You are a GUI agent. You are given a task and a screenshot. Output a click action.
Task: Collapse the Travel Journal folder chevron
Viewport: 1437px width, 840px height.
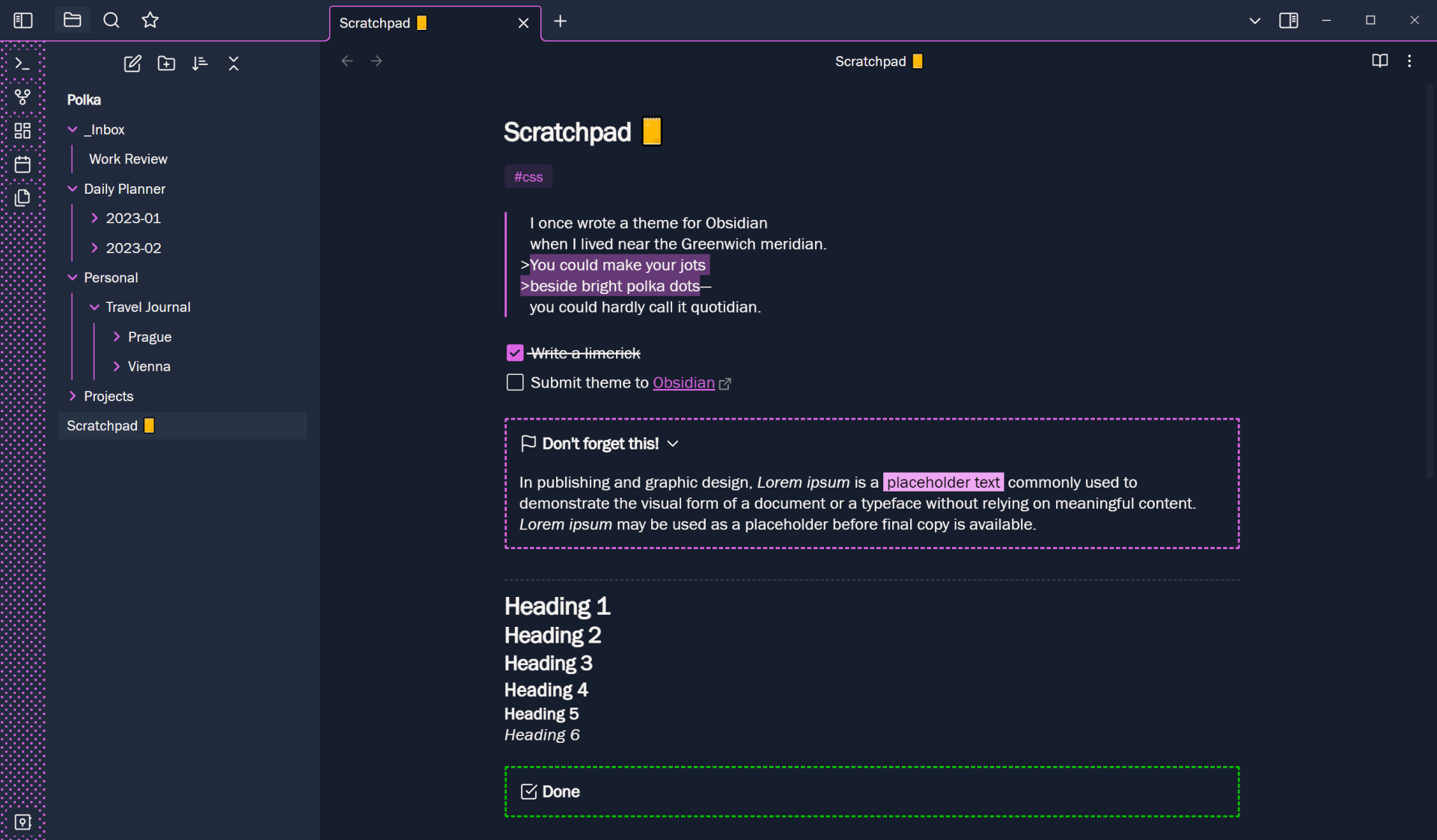pyautogui.click(x=94, y=307)
